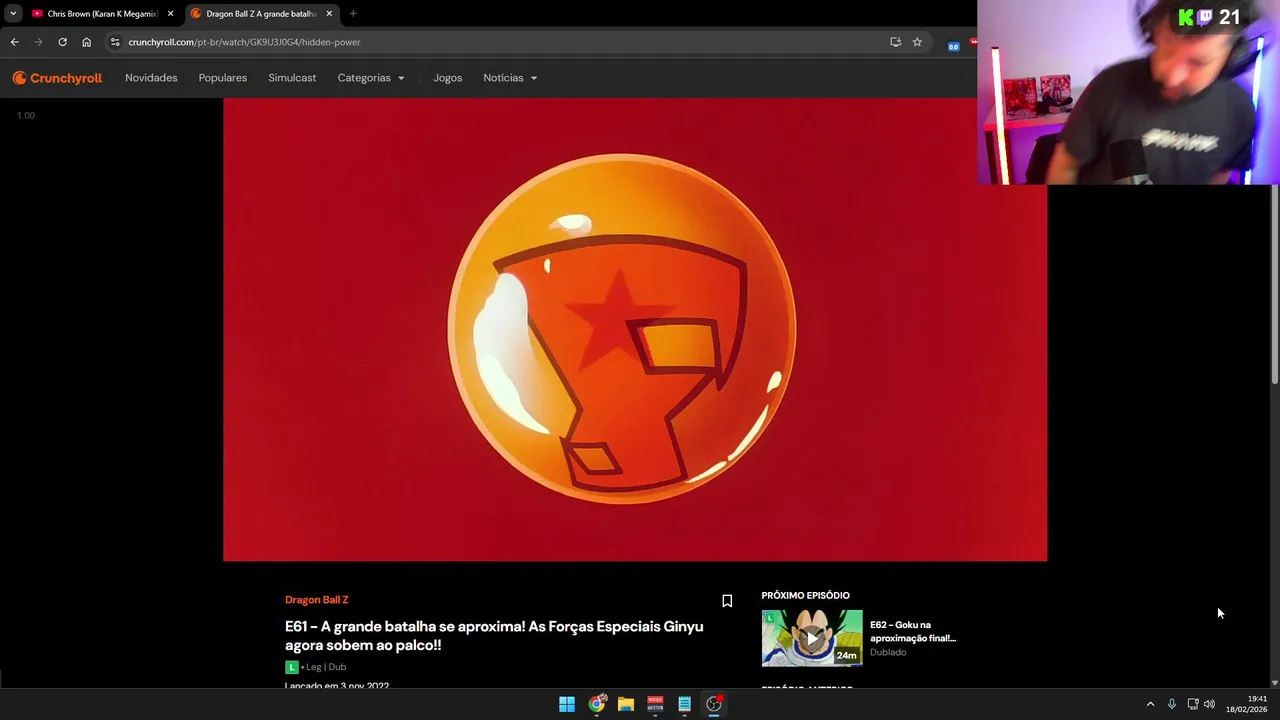Reload the current page

click(62, 42)
